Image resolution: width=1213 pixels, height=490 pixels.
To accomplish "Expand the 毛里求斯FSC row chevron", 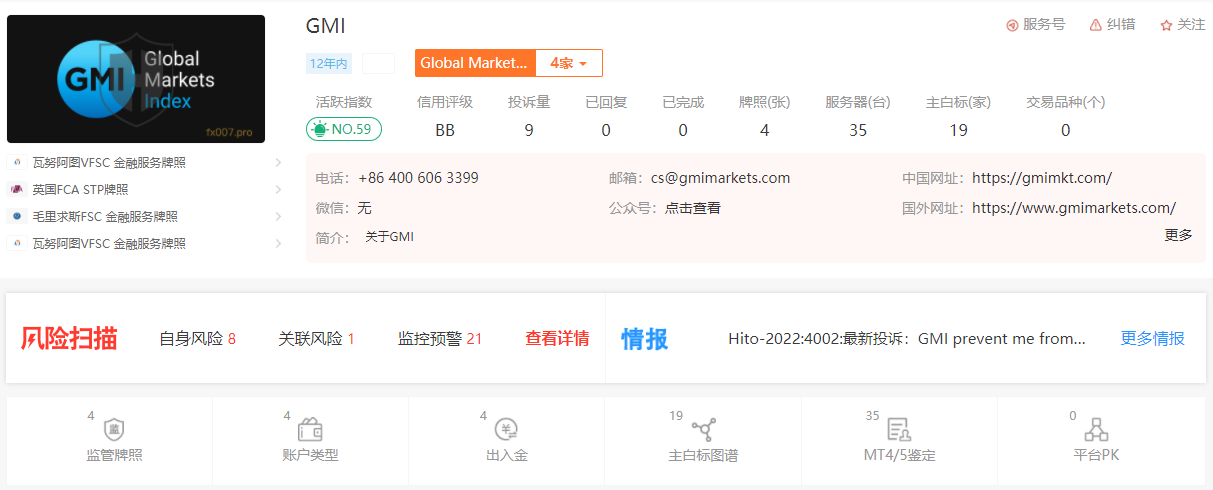I will (278, 216).
